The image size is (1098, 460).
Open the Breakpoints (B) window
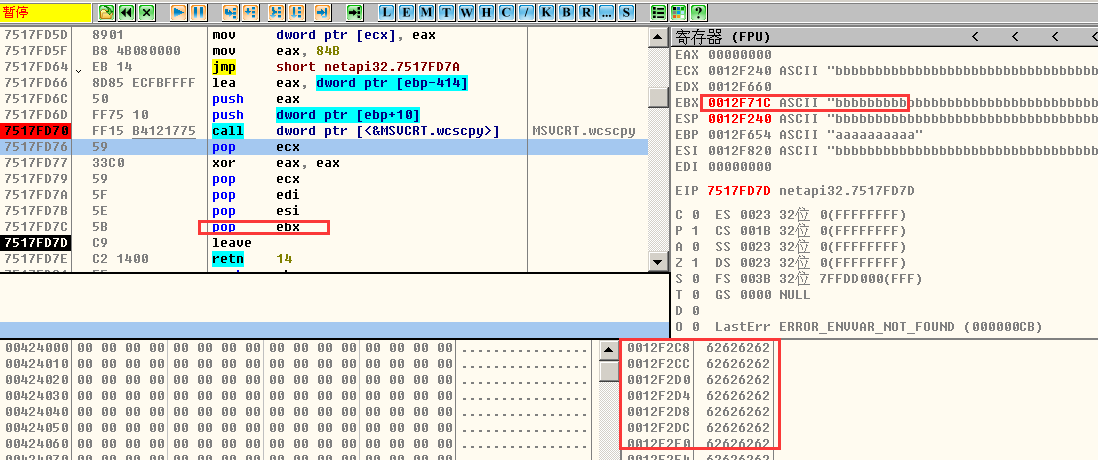(x=566, y=13)
